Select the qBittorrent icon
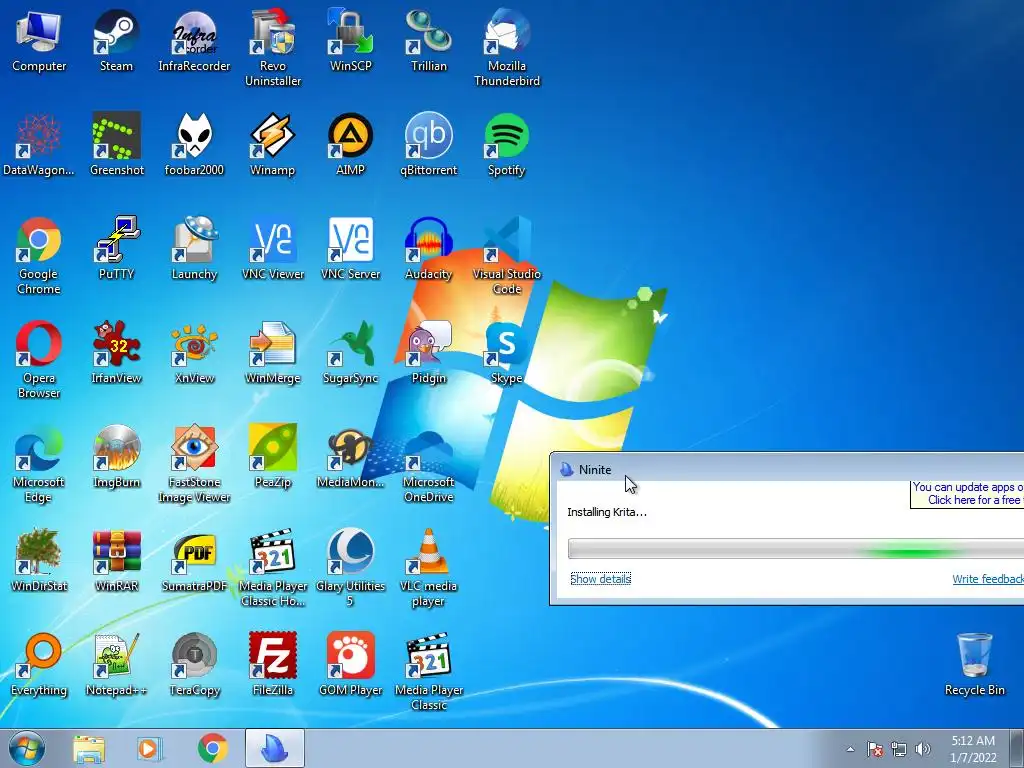 428,144
